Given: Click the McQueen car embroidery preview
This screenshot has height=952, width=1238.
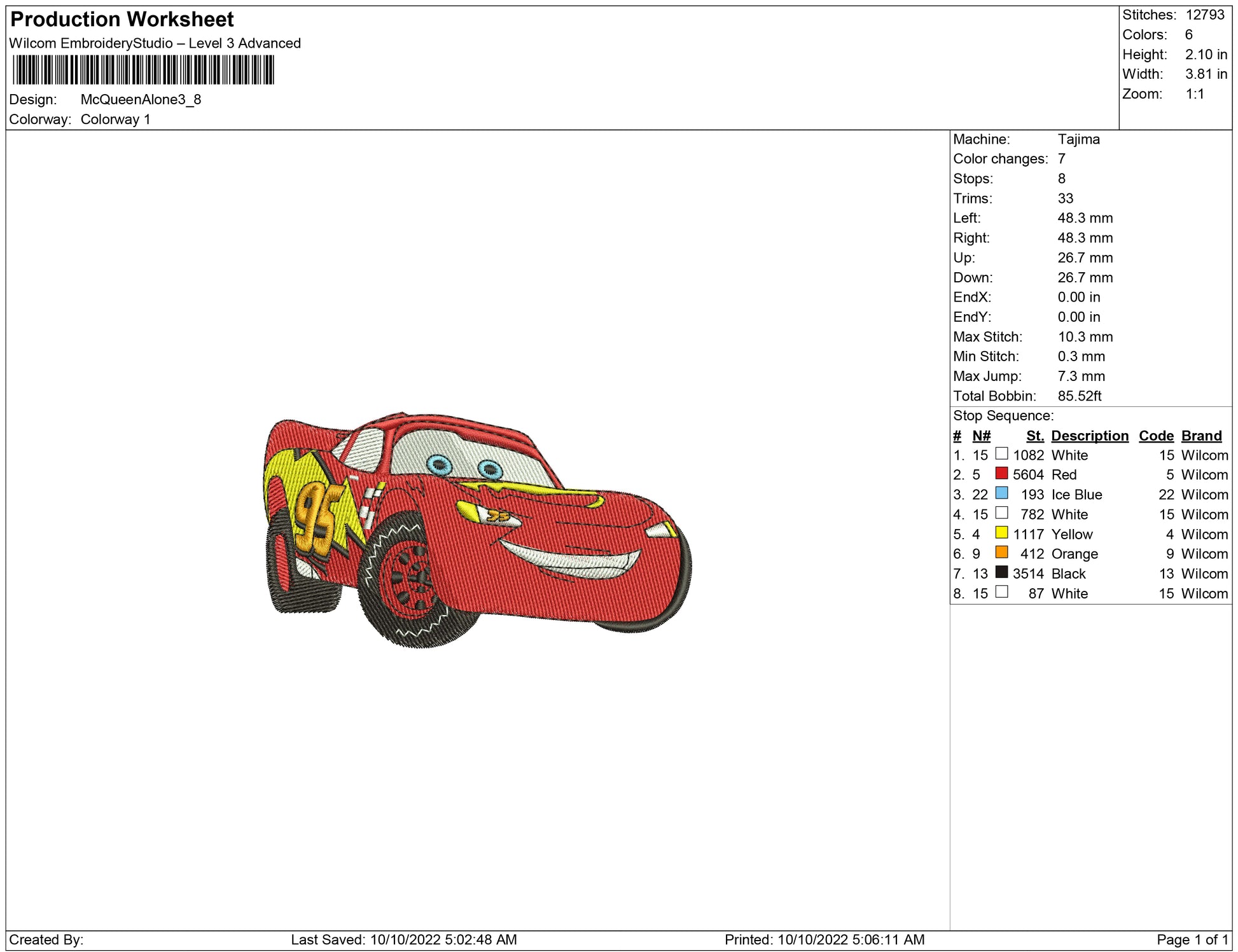Looking at the screenshot, I should (477, 529).
